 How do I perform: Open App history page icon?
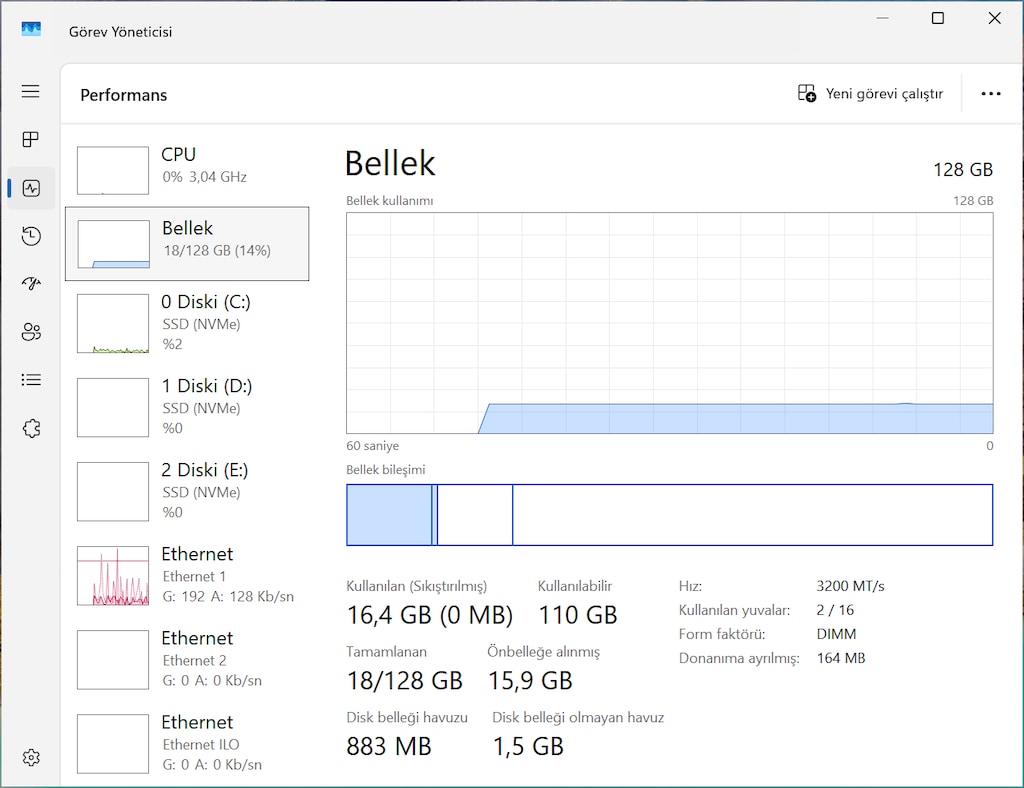31,236
